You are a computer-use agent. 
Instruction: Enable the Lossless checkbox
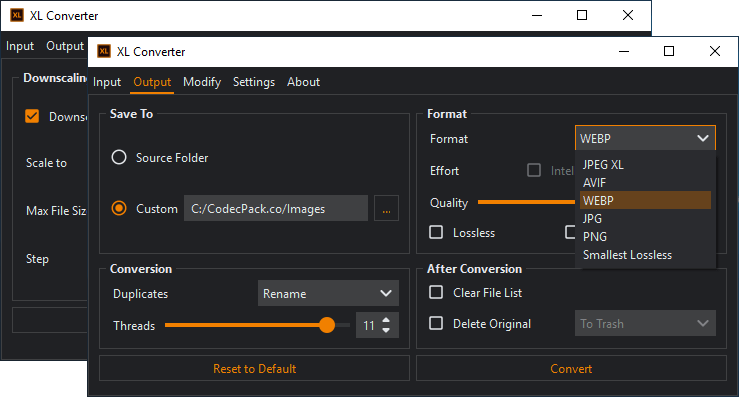coord(436,232)
